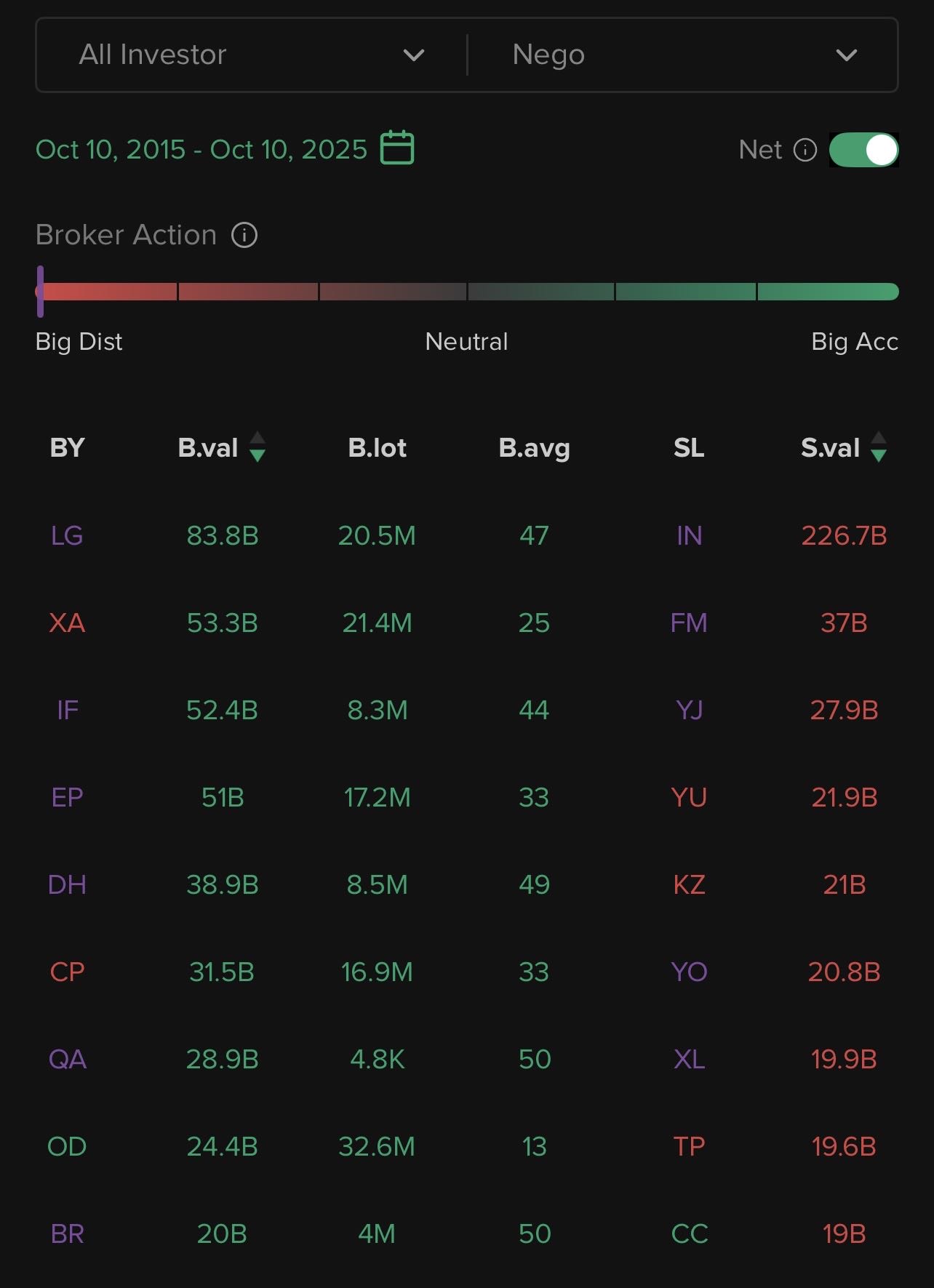
Task: Click the Net info icon
Action: (805, 150)
